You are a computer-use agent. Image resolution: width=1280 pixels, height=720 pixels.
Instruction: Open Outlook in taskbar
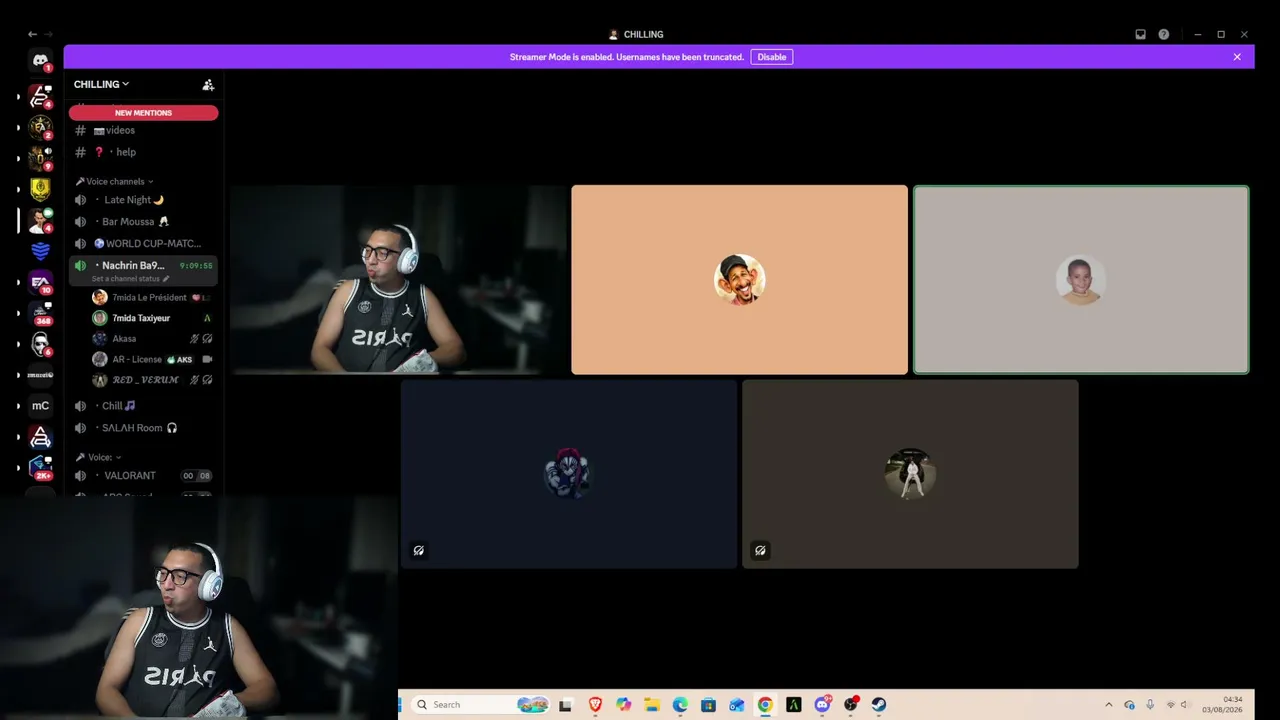click(736, 704)
